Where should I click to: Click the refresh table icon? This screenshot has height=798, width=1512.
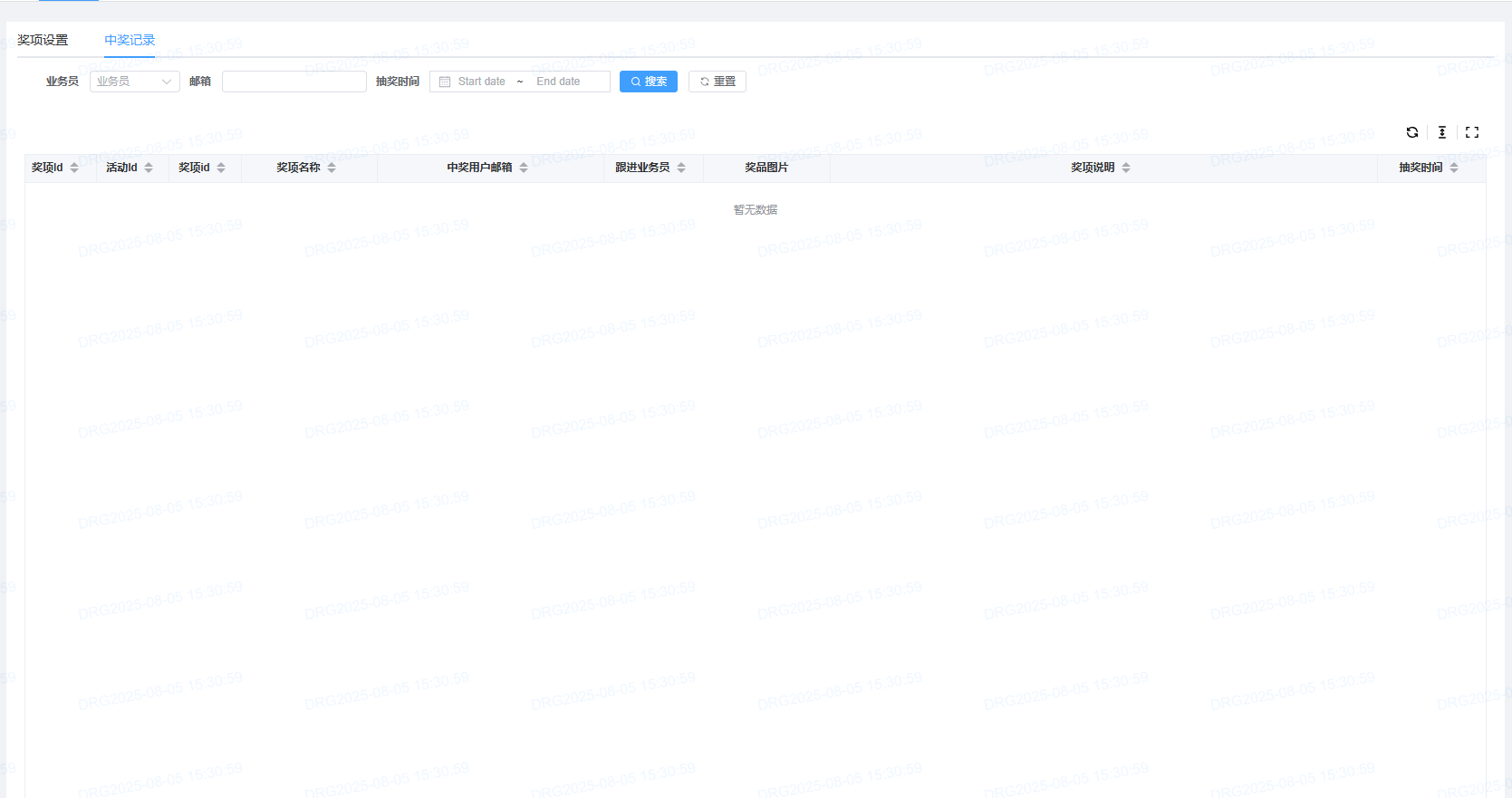click(x=1411, y=132)
